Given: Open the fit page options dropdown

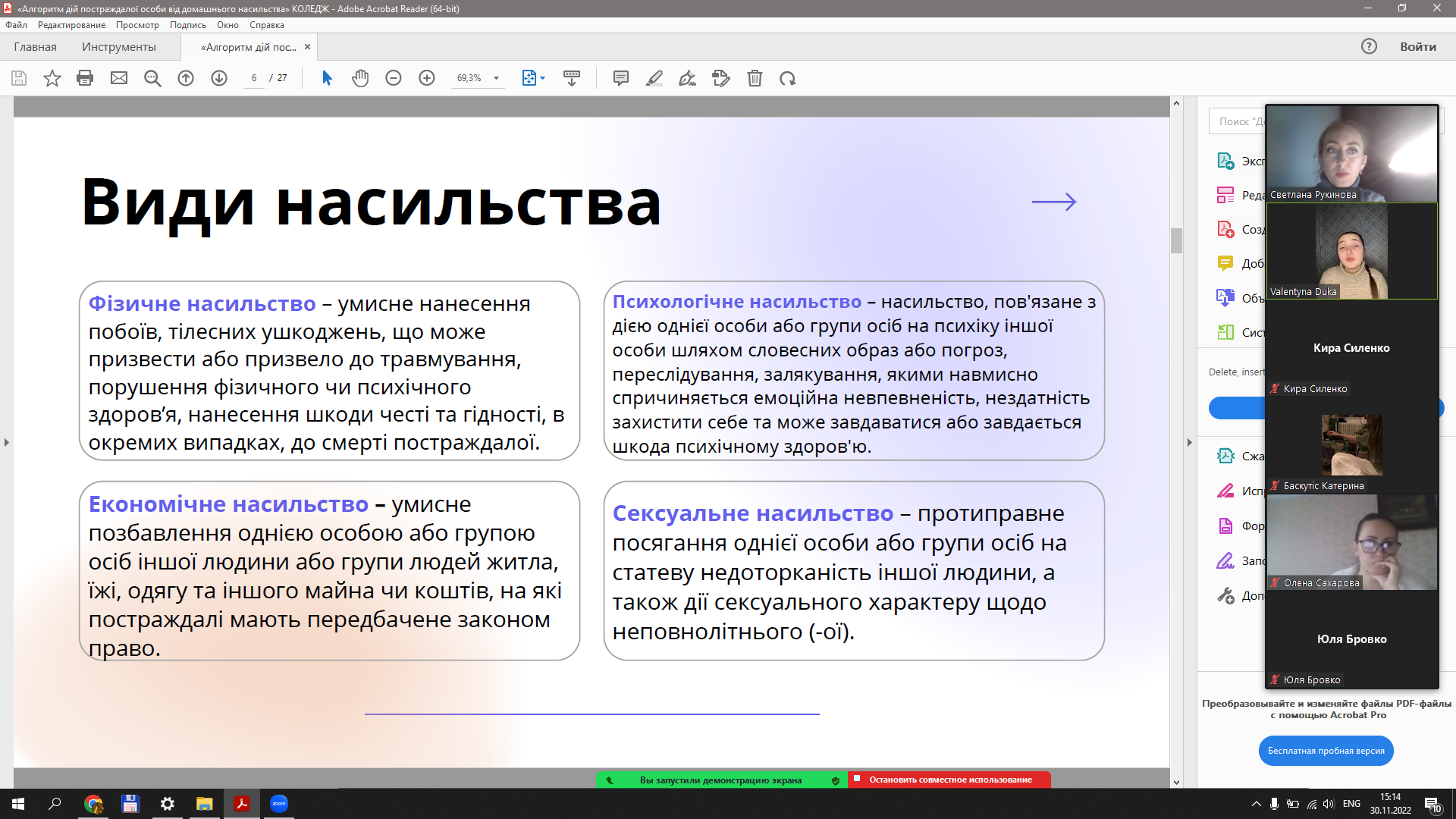Looking at the screenshot, I should [542, 78].
